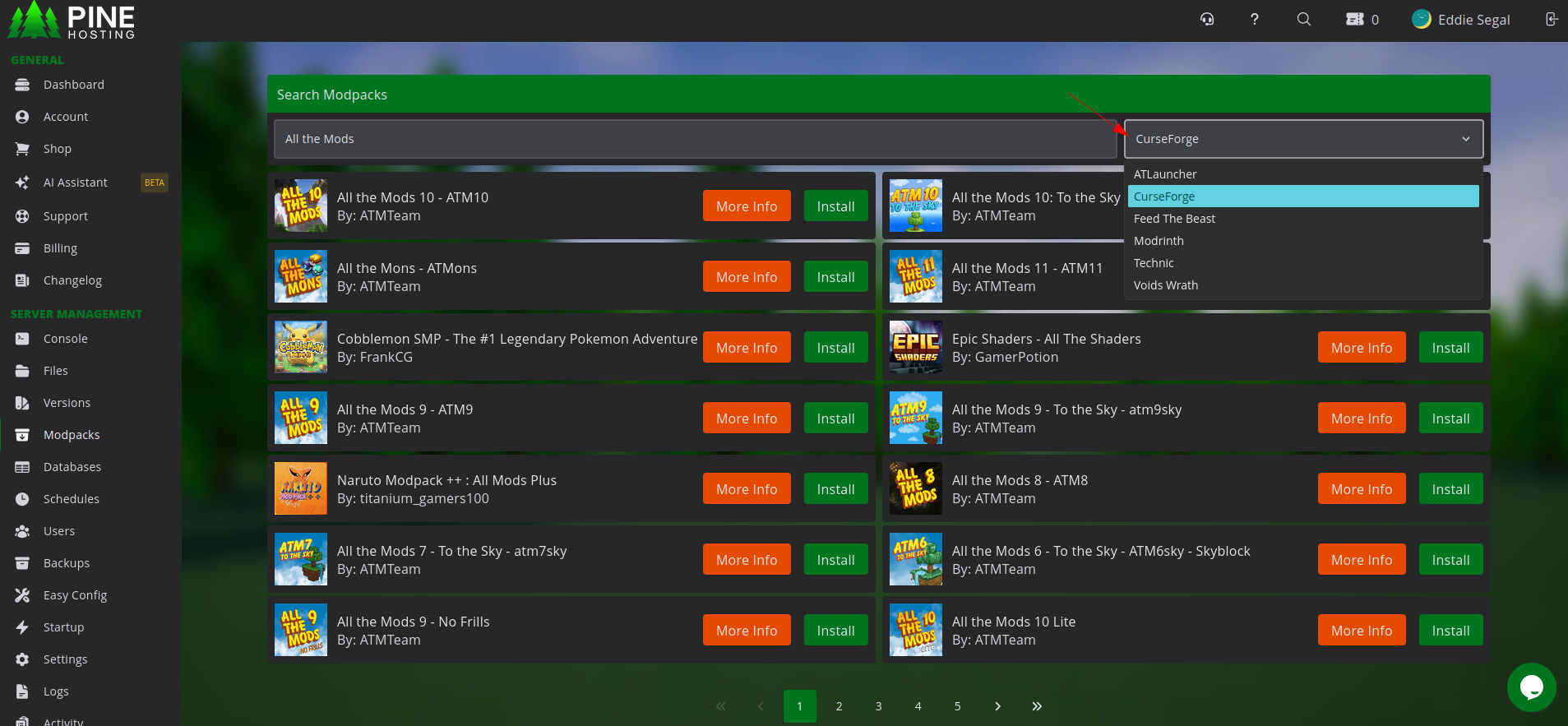Screen dimensions: 1568x726
Task: Select Feed The Beast platform option
Action: click(1303, 219)
